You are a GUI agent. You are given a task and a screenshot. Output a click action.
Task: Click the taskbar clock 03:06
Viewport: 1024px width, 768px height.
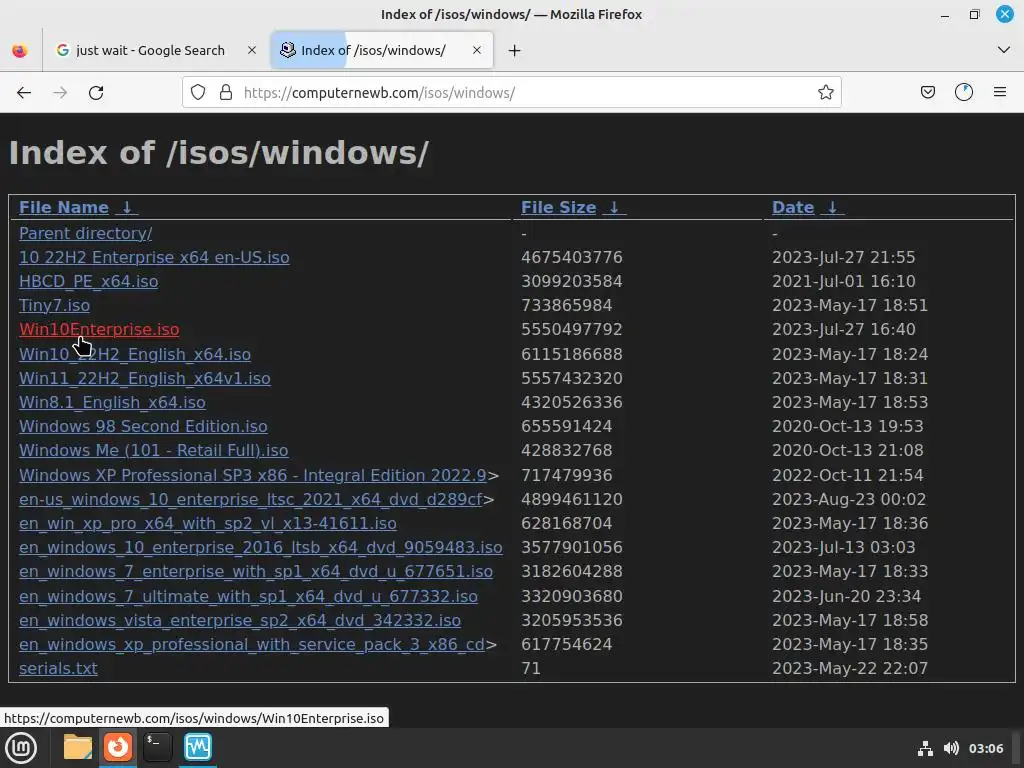(985, 748)
